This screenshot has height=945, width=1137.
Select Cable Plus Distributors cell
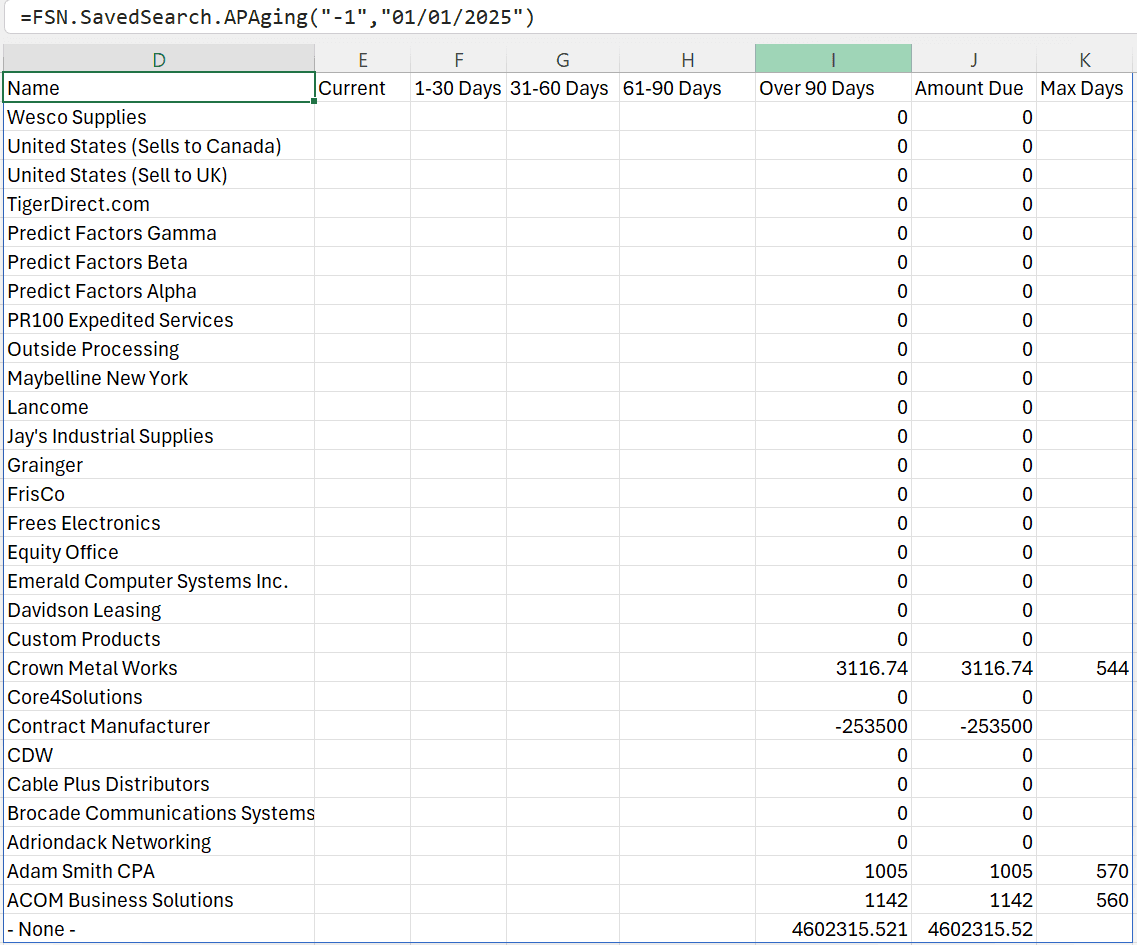159,784
